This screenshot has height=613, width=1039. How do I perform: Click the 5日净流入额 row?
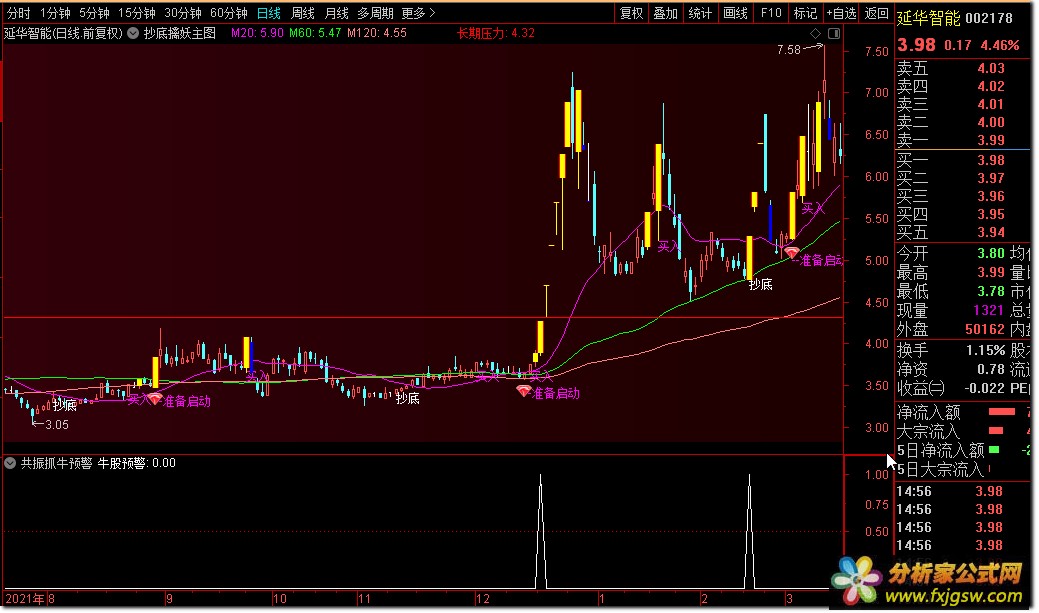click(963, 450)
